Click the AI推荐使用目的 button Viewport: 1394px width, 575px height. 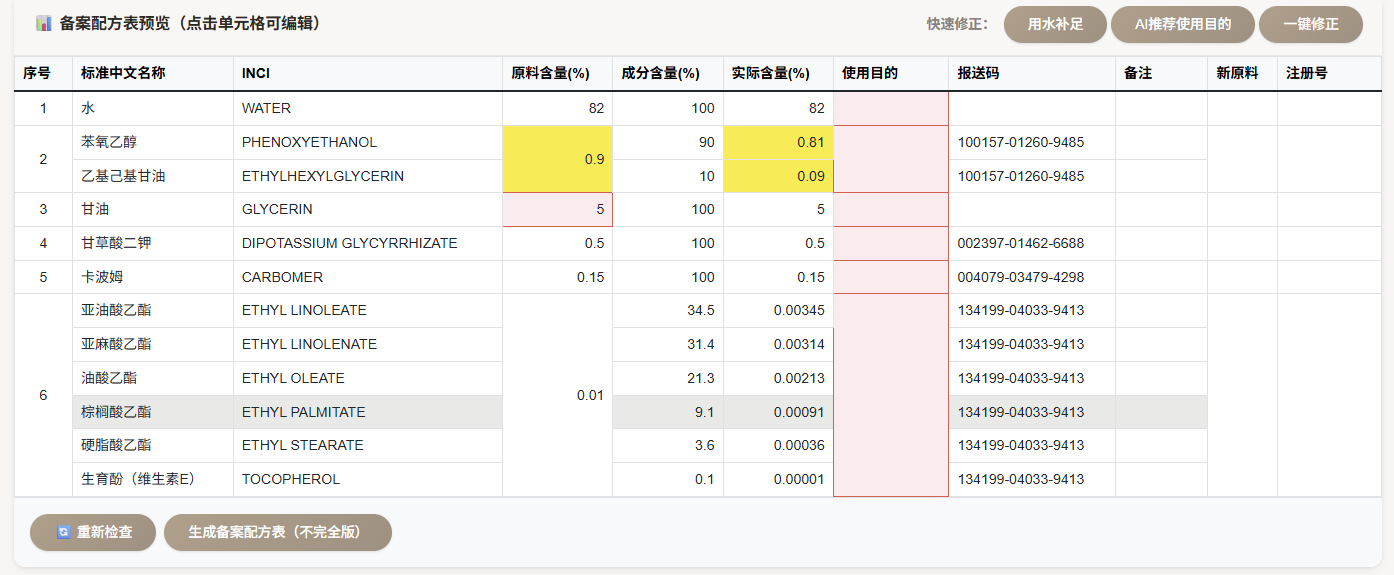click(x=1183, y=24)
